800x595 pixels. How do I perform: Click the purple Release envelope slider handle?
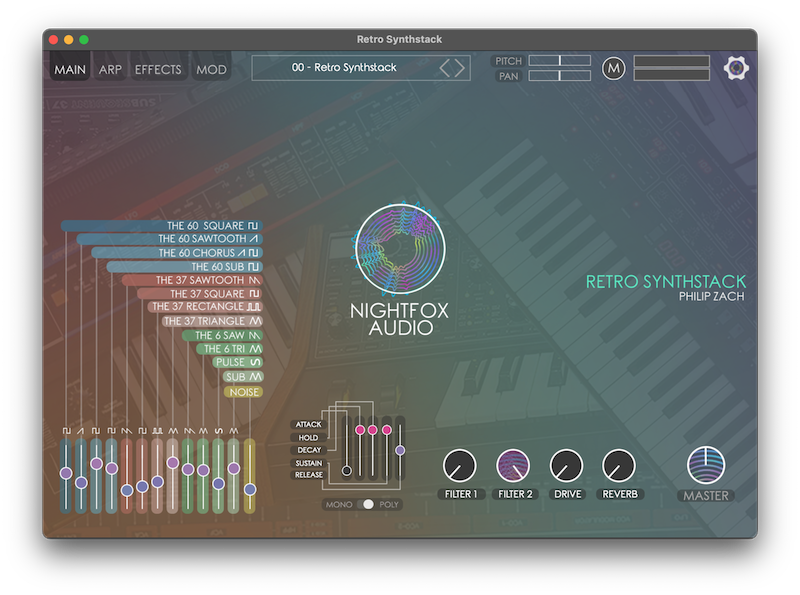(x=400, y=450)
